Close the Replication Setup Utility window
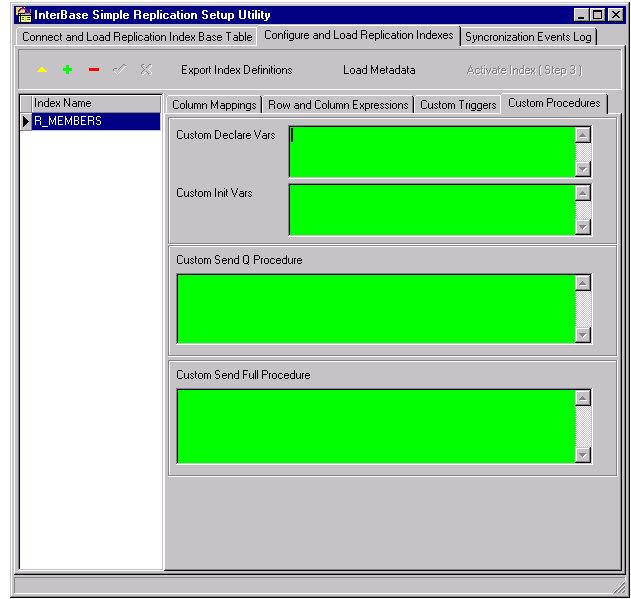Viewport: 631px width, 599px height. [x=616, y=15]
